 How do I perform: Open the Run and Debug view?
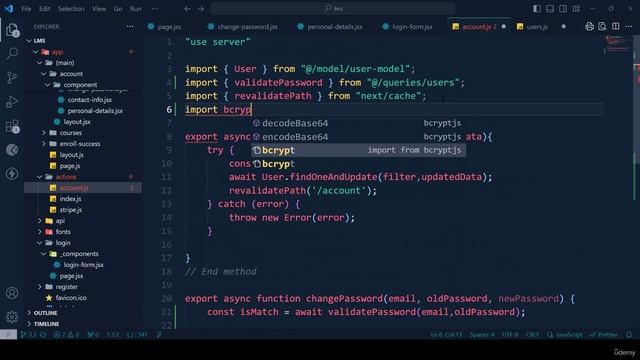[12, 102]
